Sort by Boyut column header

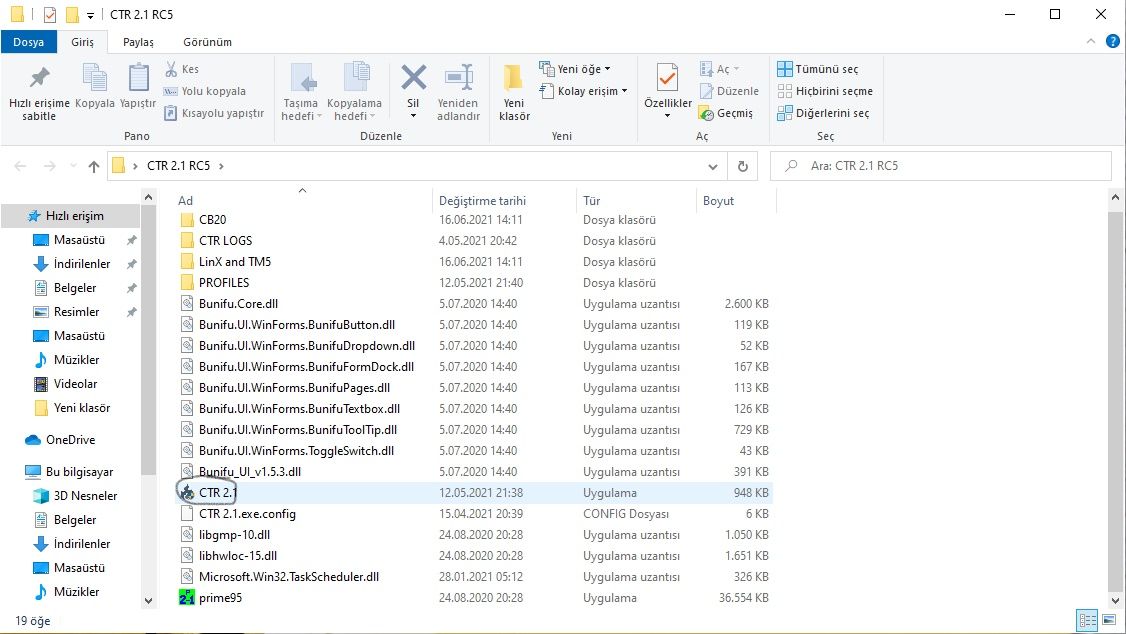(x=736, y=200)
